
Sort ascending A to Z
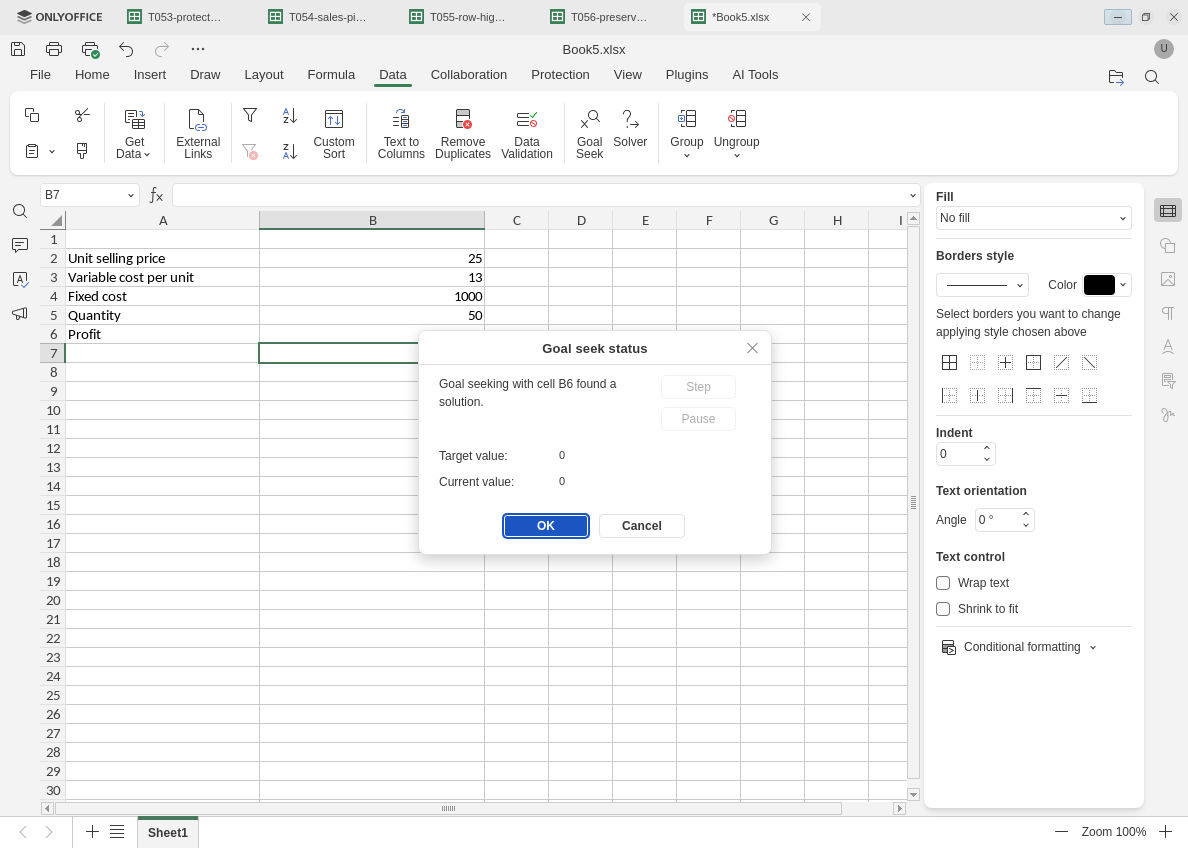point(289,115)
